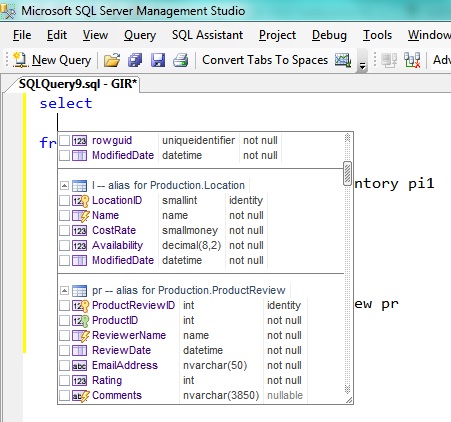
Task: Check the Comments column checkbox
Action: pyautogui.click(x=65, y=395)
